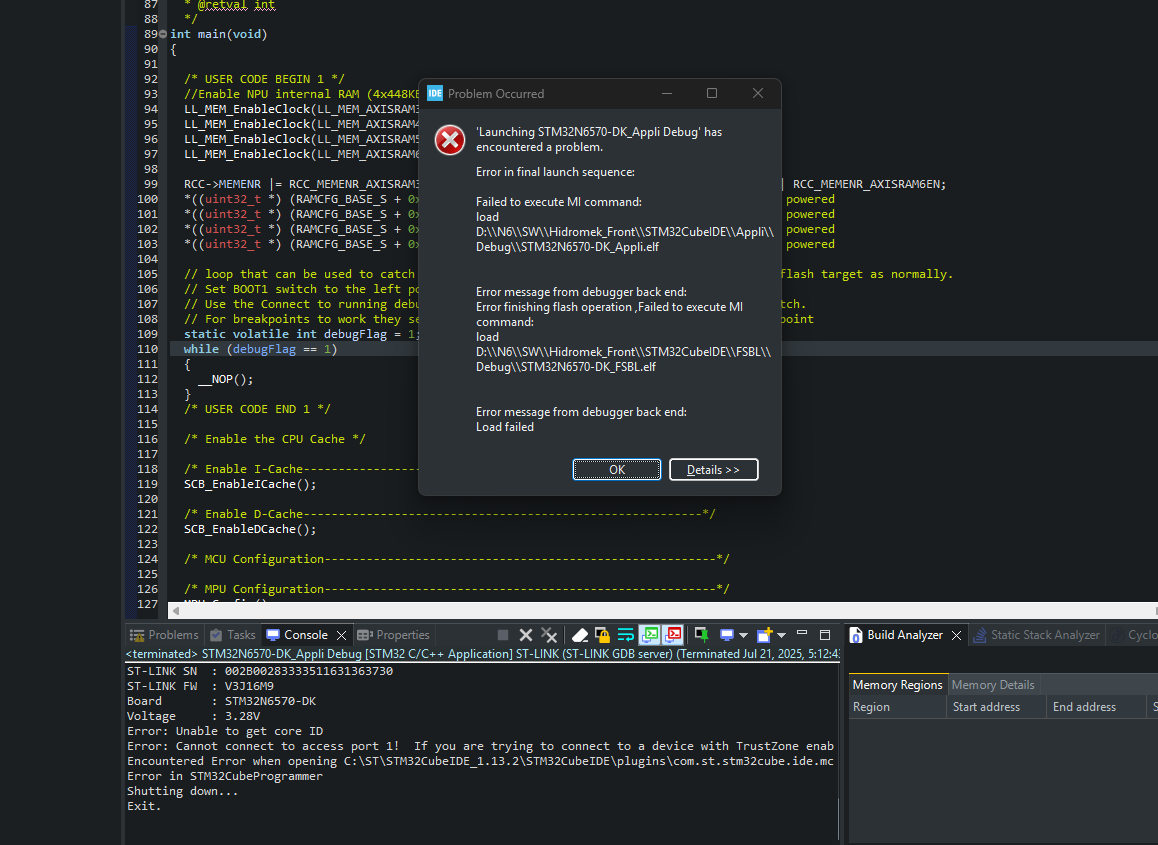Image resolution: width=1158 pixels, height=845 pixels.
Task: Toggle Word Wrap in the console toolbar
Action: [x=626, y=635]
